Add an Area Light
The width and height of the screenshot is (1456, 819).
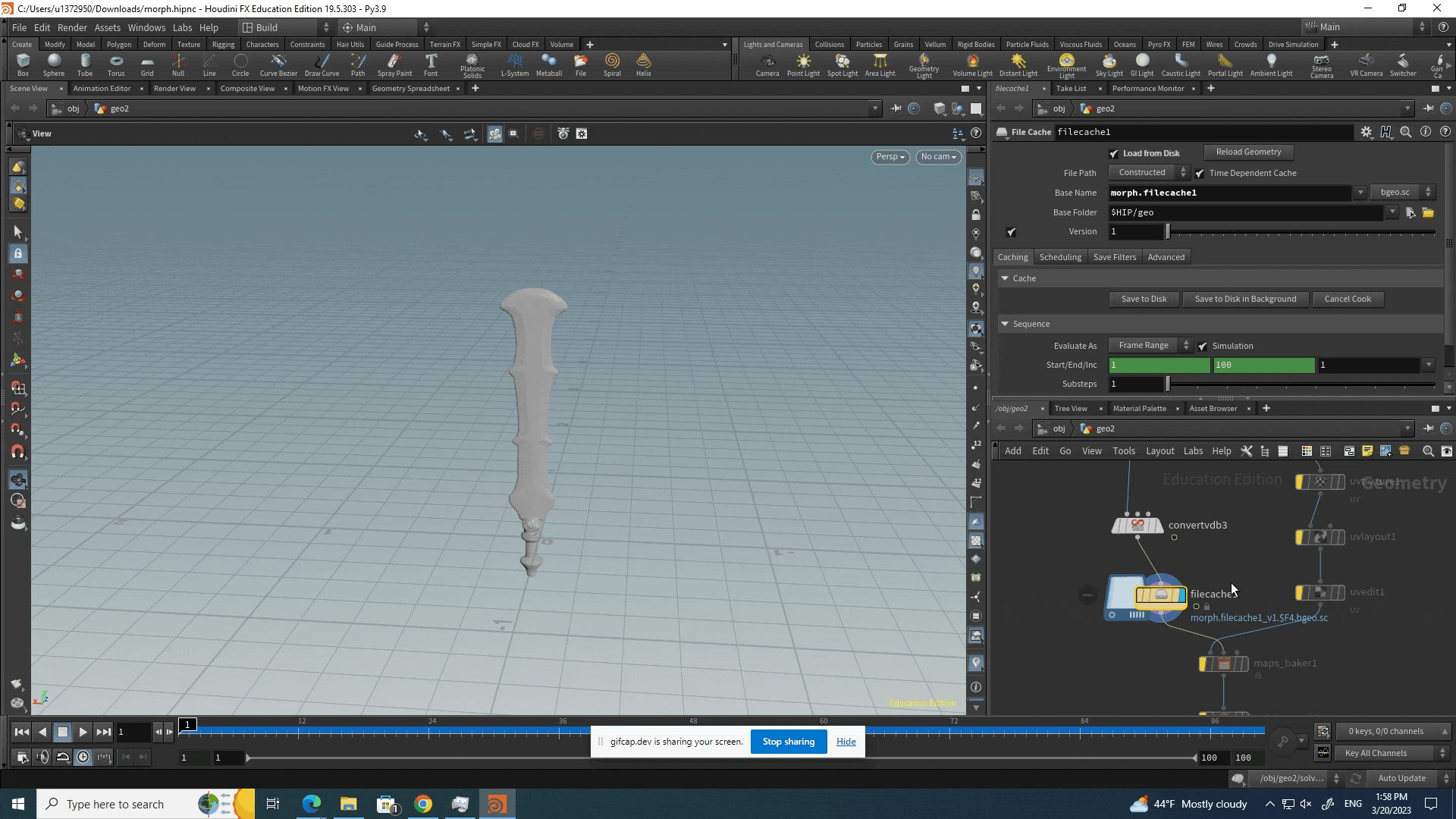click(880, 64)
